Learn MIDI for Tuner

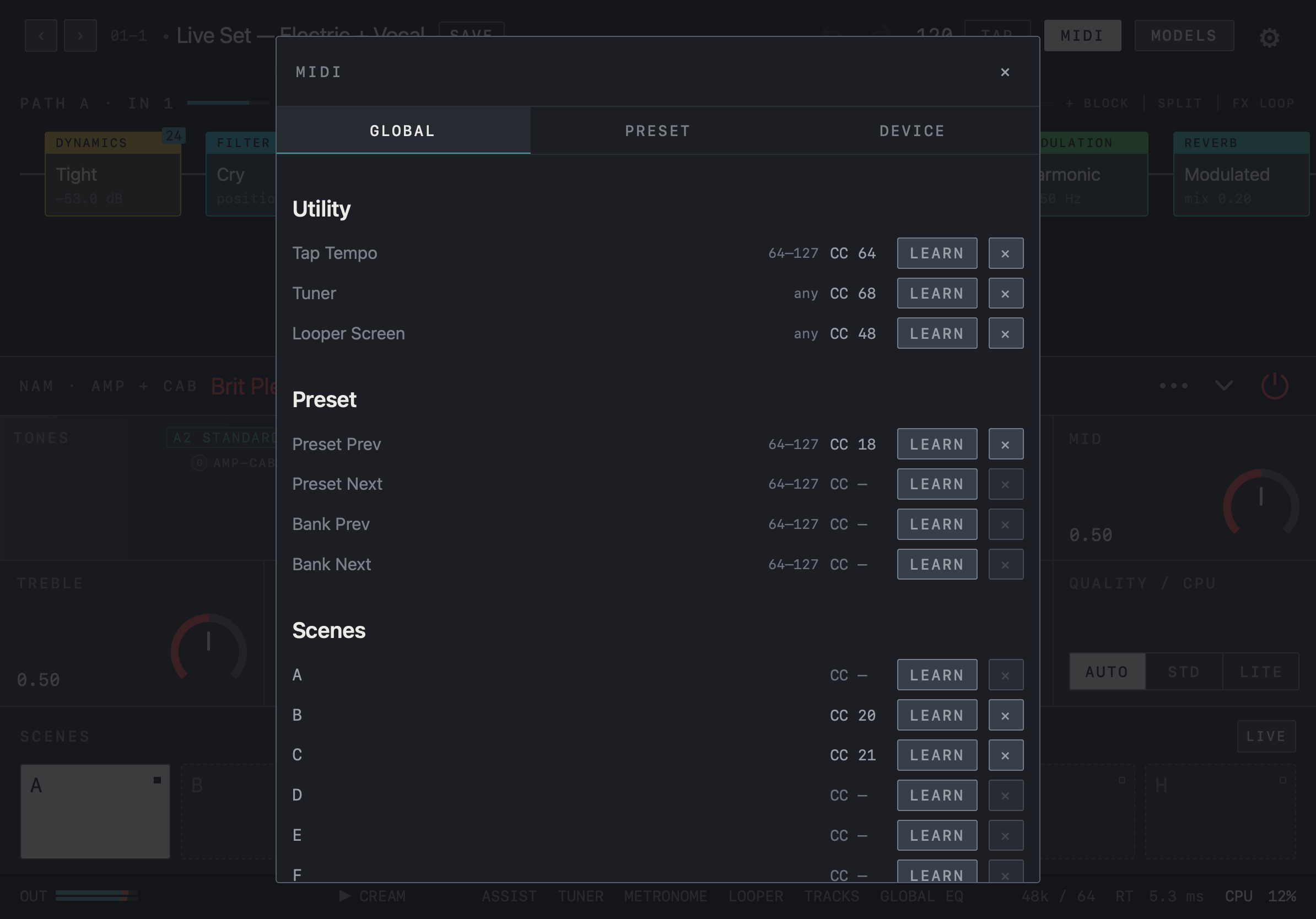pyautogui.click(x=937, y=293)
